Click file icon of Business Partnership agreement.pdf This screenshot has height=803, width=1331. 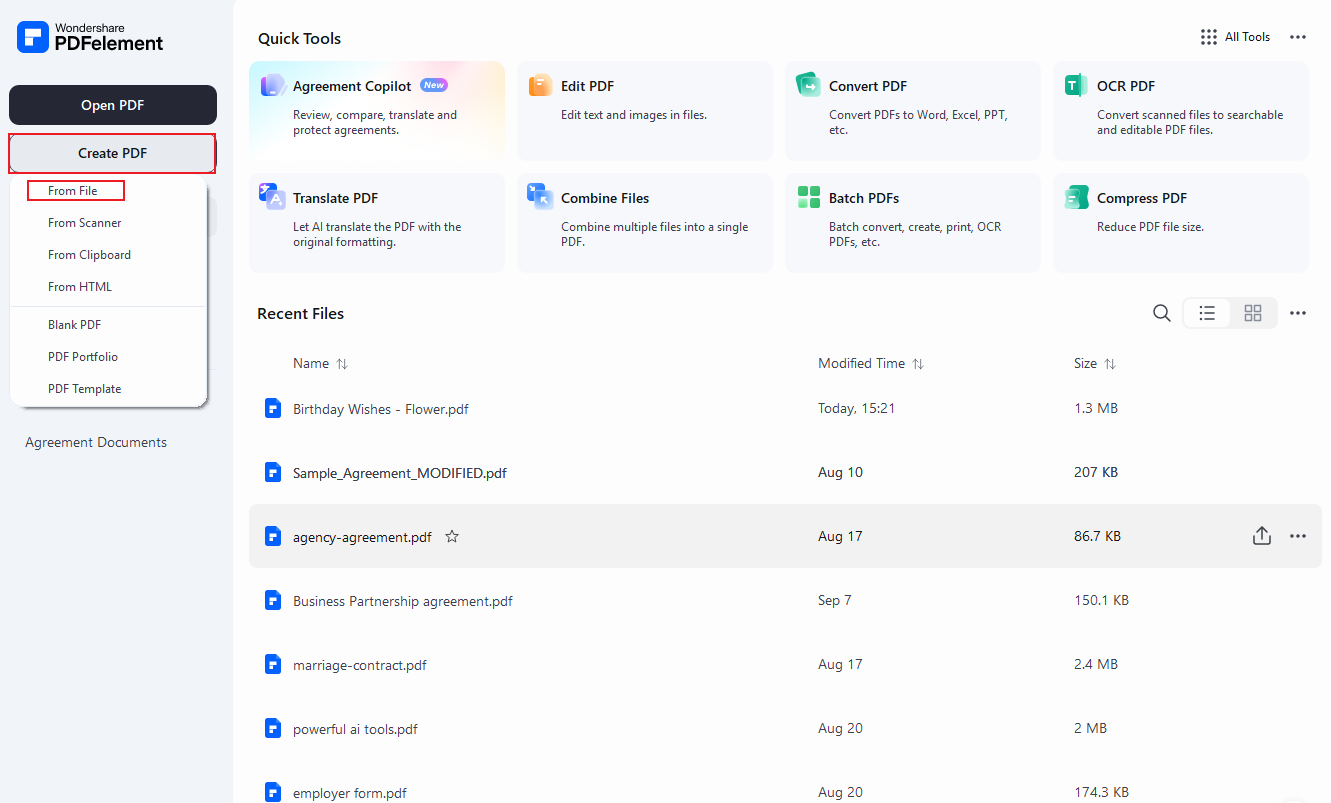pyautogui.click(x=273, y=600)
